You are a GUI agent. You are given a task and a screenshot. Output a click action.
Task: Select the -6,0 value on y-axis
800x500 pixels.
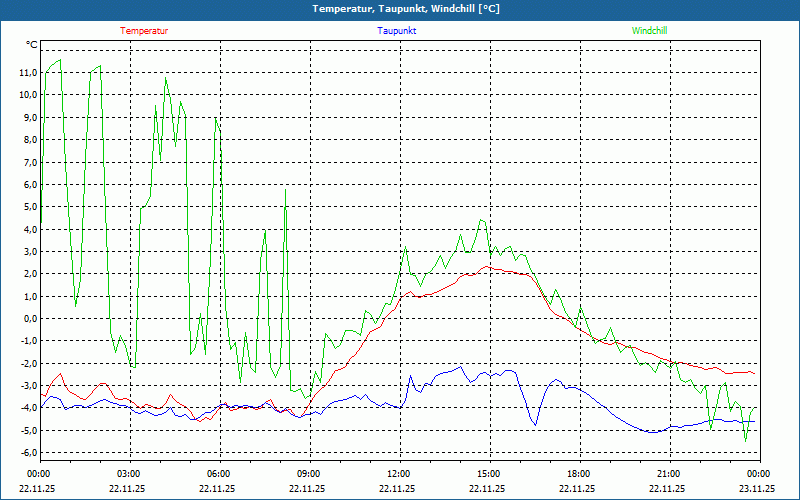27,453
